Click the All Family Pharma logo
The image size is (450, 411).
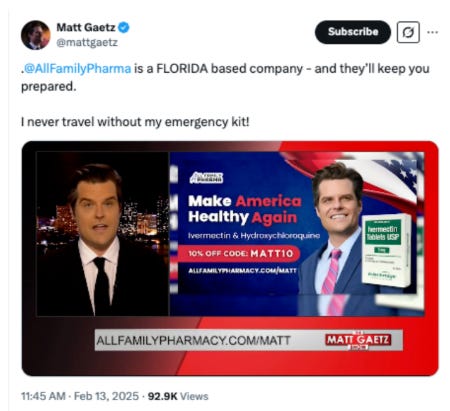click(x=207, y=178)
